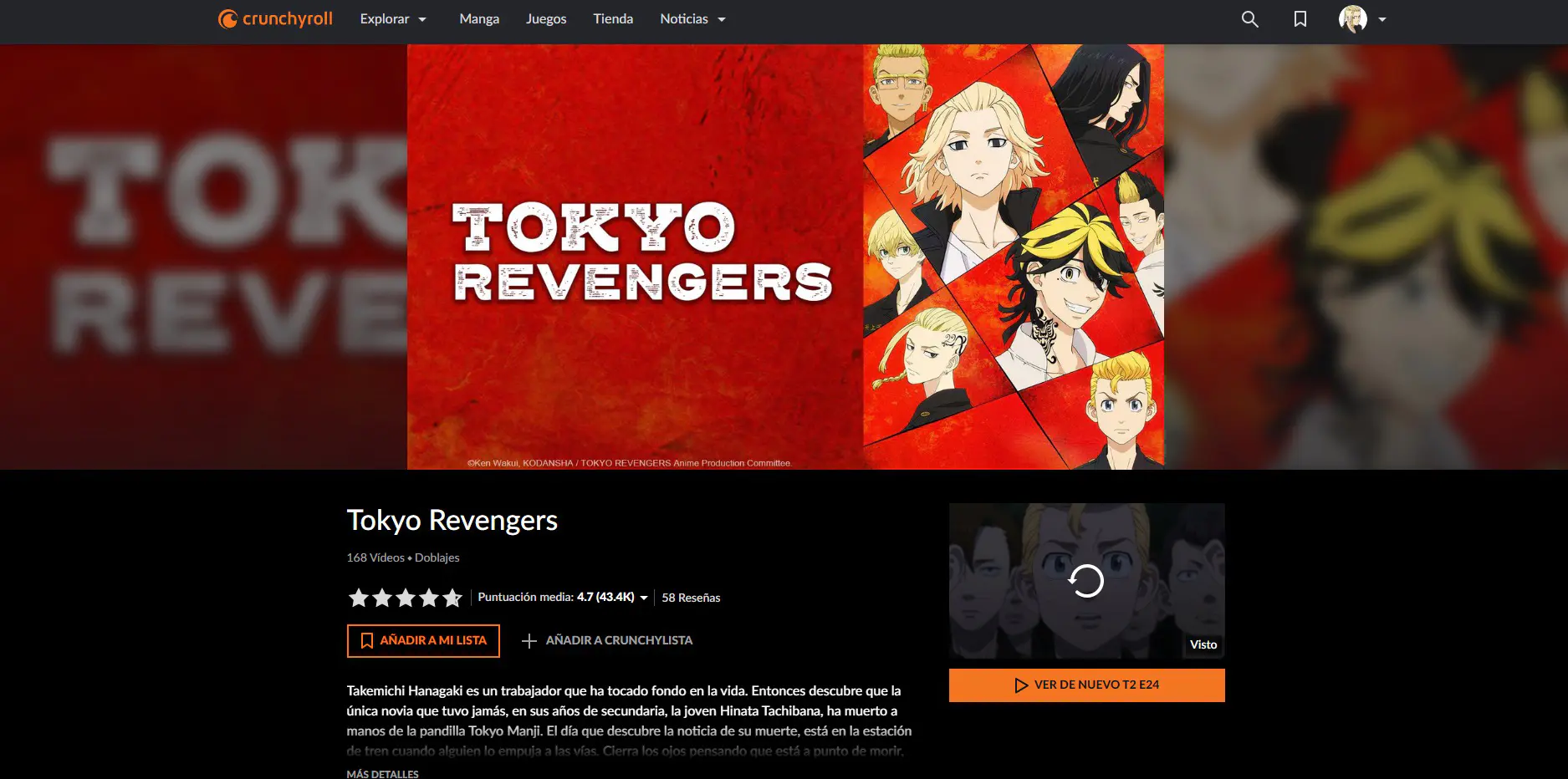Click the Tokyo Revengers hero banner image
Viewport: 1568px width, 779px height.
point(785,257)
